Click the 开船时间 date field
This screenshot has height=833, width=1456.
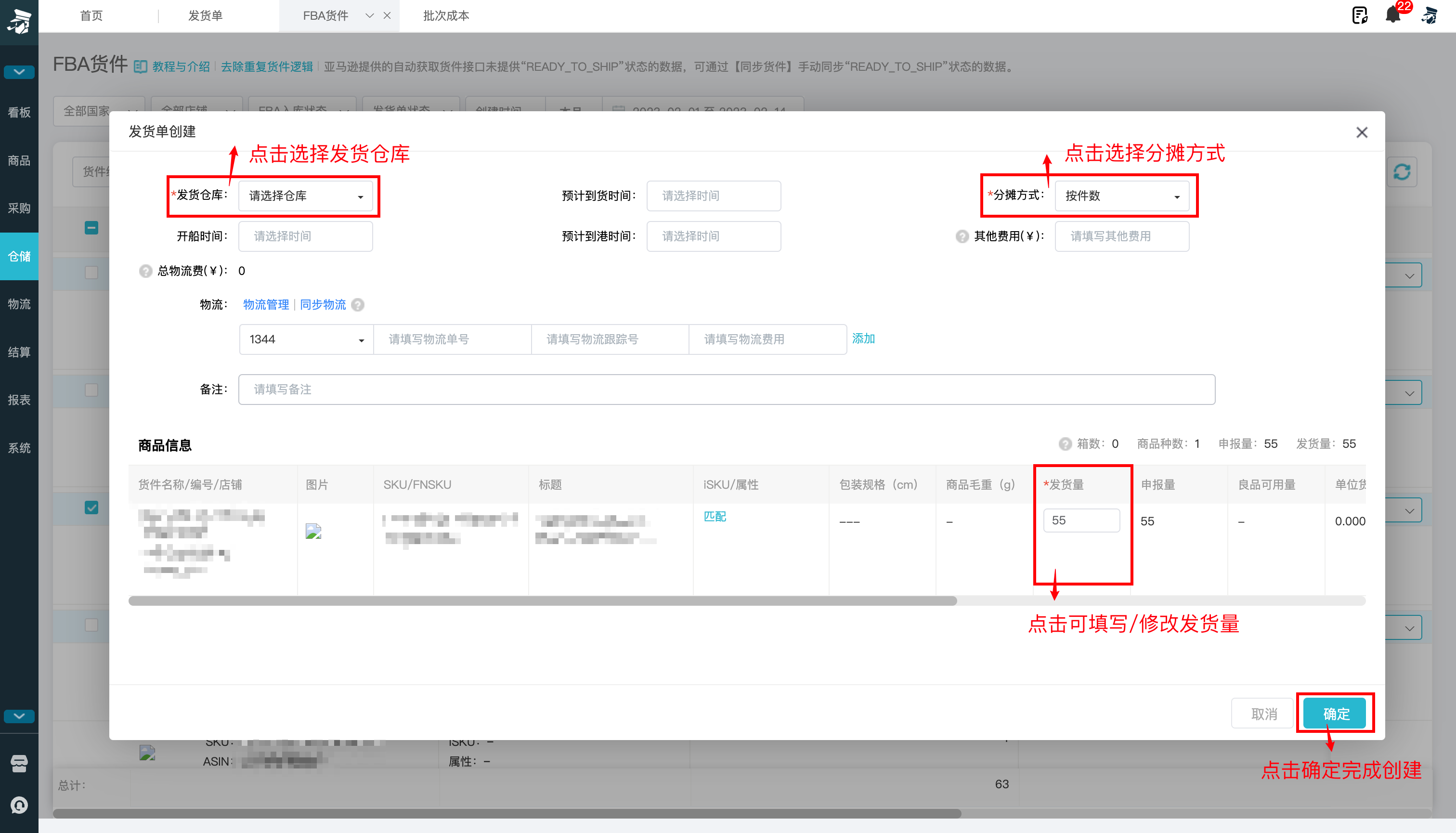pos(306,236)
